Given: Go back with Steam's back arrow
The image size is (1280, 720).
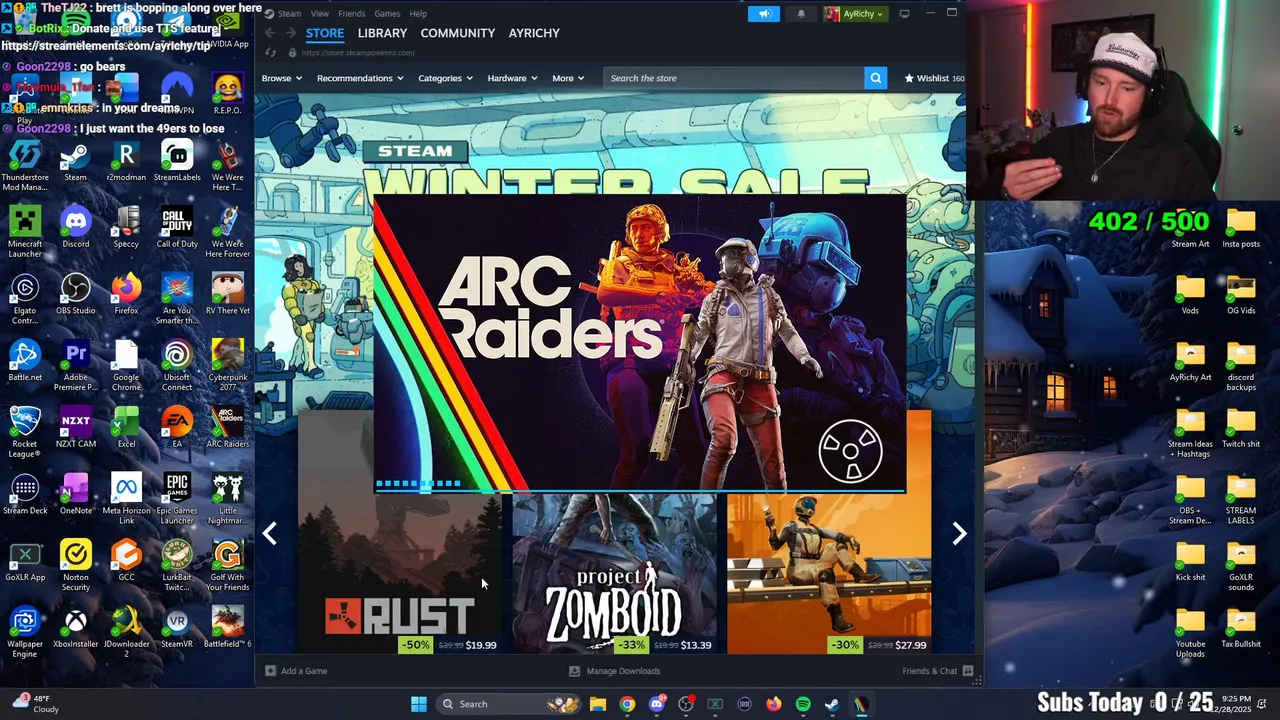Looking at the screenshot, I should (x=270, y=33).
